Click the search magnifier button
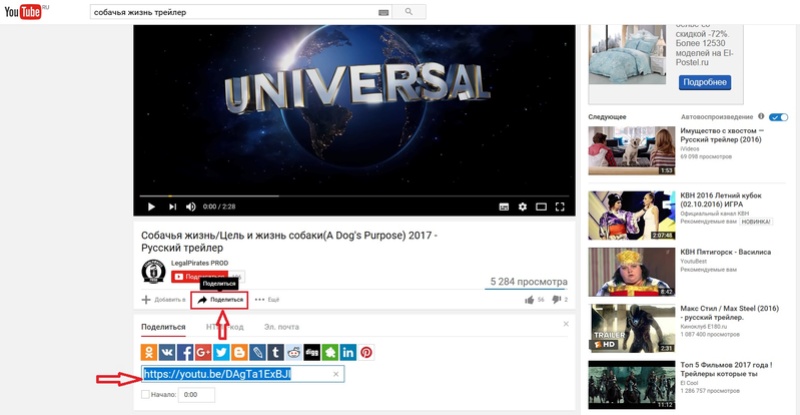Viewport: 800px width, 415px height. point(409,12)
